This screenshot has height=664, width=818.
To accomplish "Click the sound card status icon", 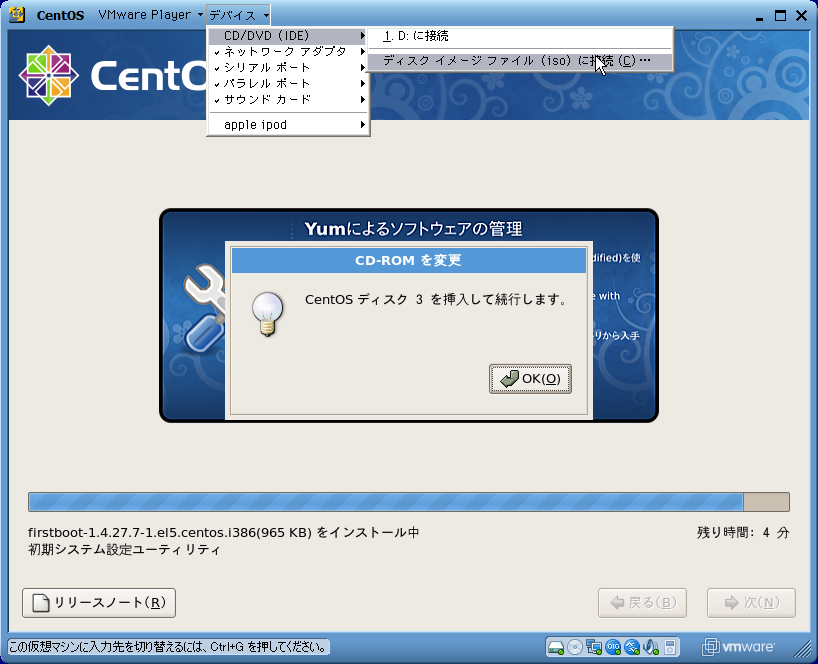I will tap(651, 647).
